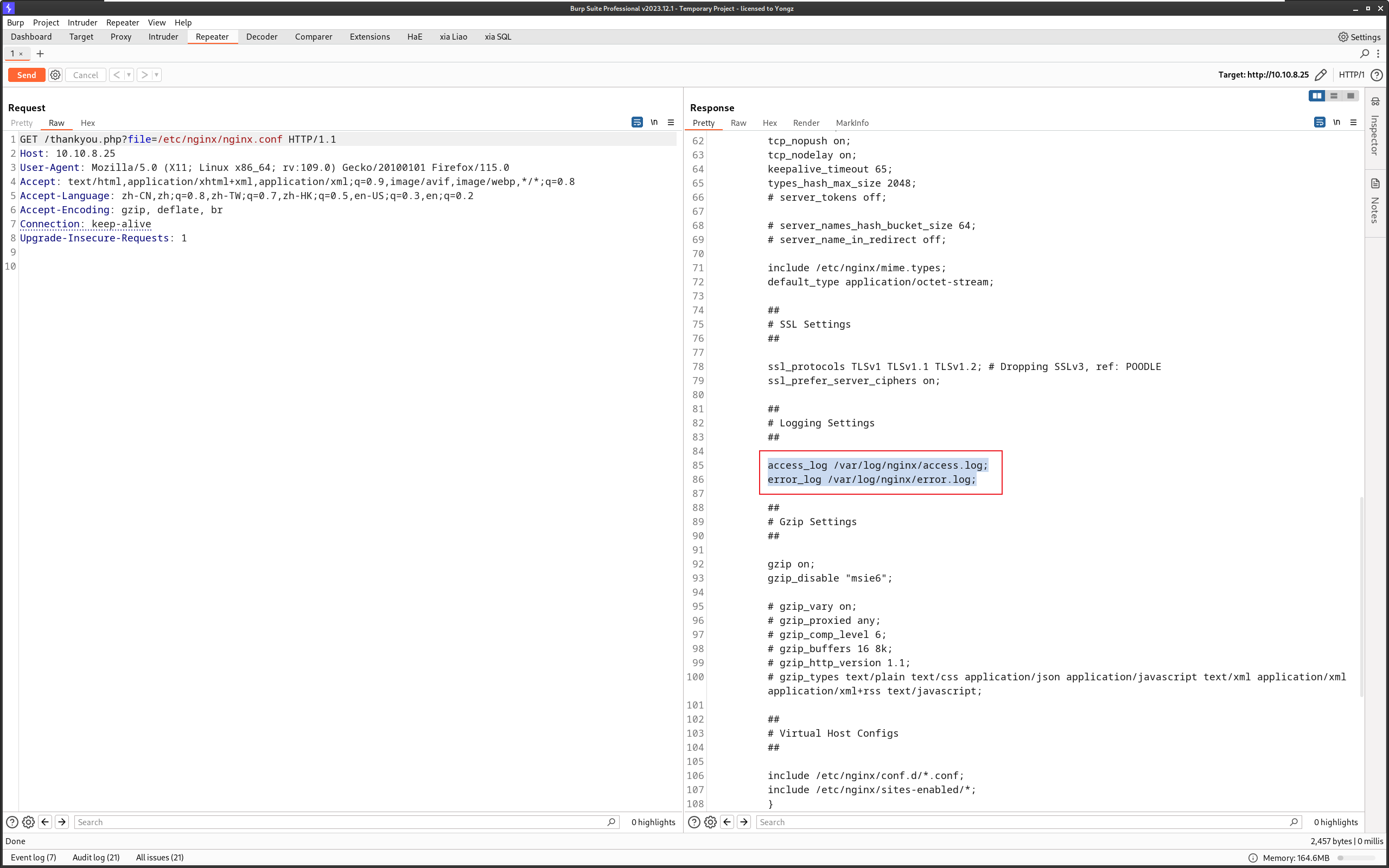Toggle request line wrap icon
1389x868 pixels.
coord(637,123)
